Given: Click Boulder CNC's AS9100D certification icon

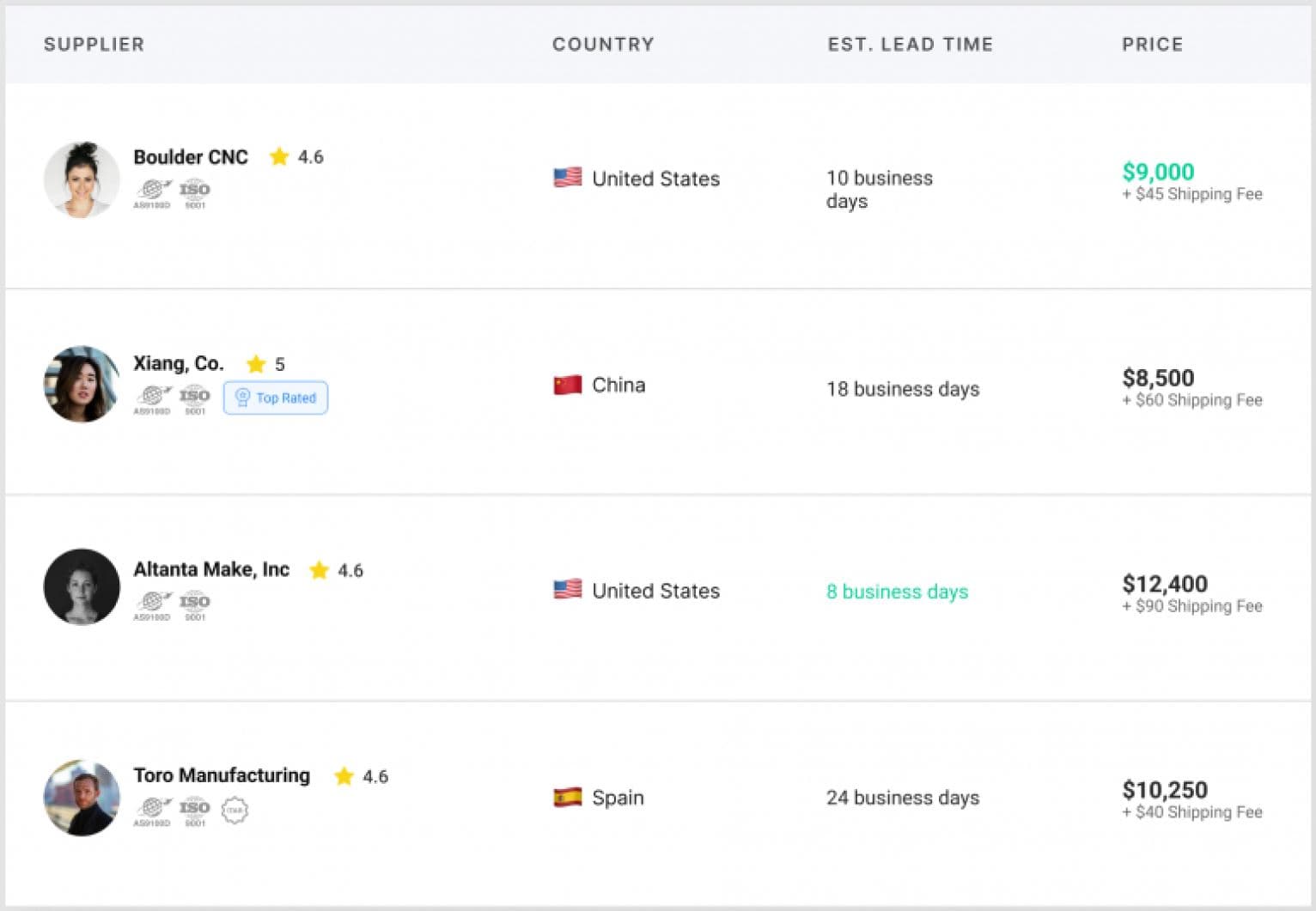Looking at the screenshot, I should click(152, 192).
